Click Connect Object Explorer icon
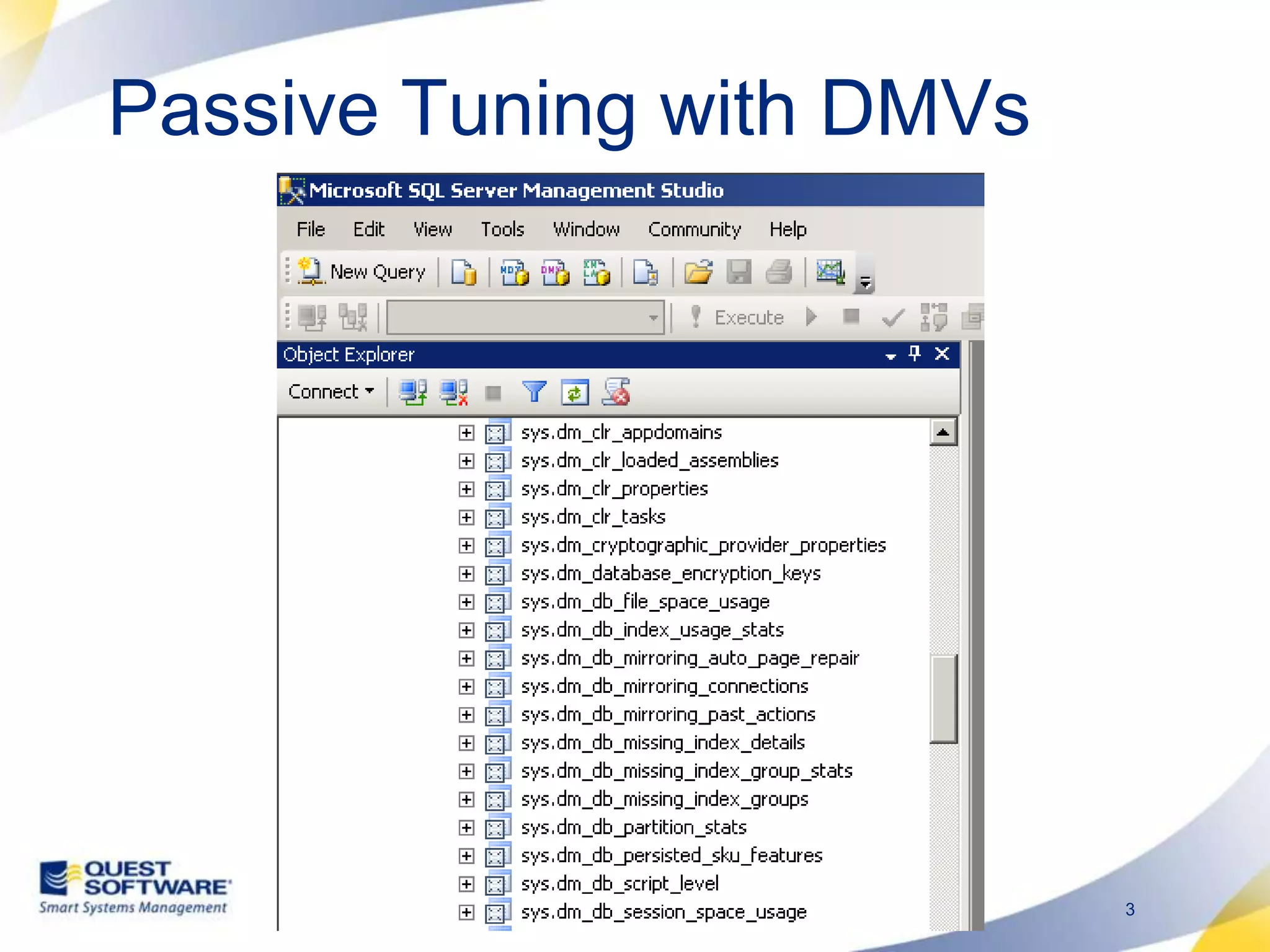 click(x=413, y=392)
